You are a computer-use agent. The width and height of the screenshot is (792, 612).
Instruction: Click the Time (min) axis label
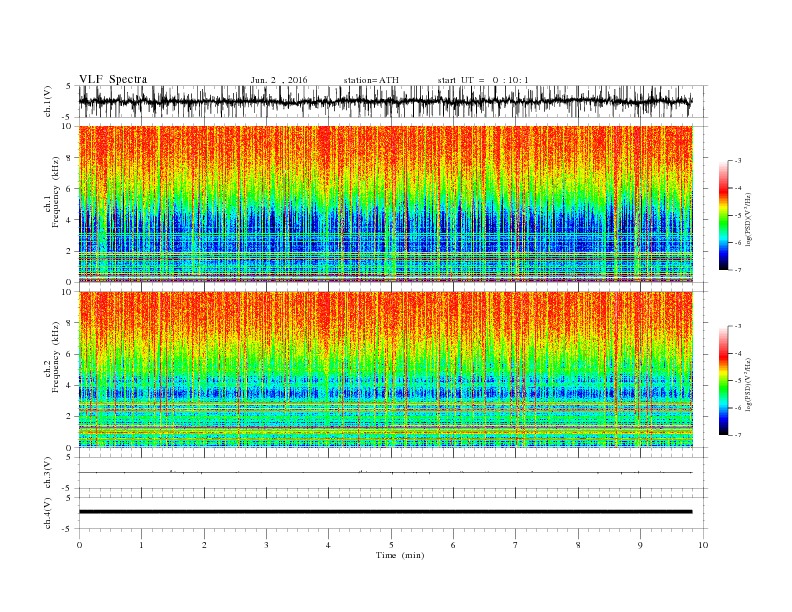(400, 555)
